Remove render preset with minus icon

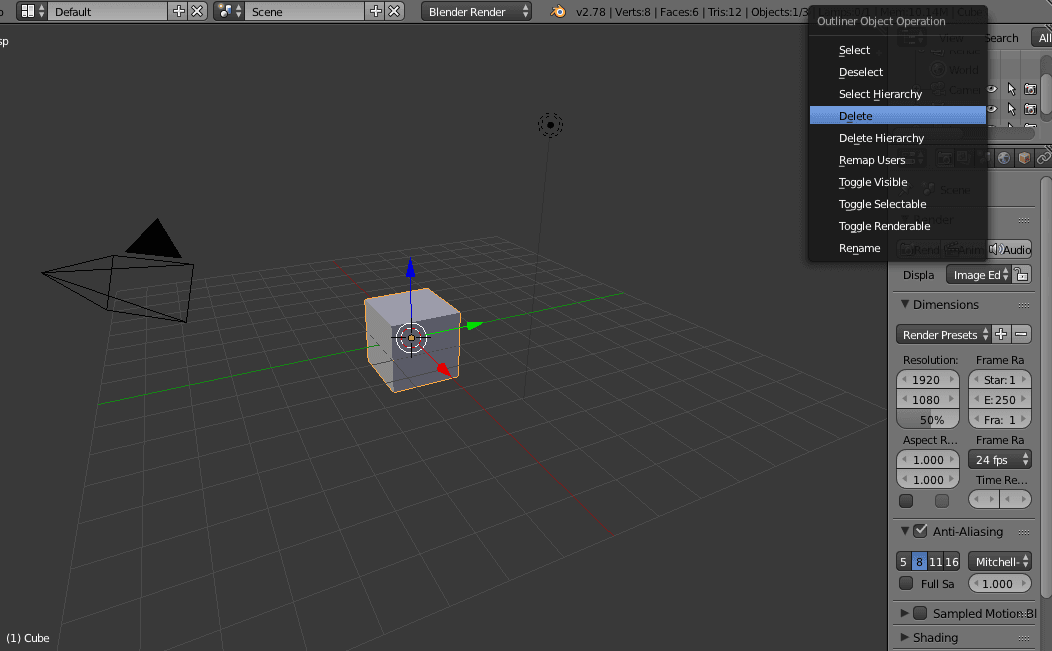(1022, 334)
